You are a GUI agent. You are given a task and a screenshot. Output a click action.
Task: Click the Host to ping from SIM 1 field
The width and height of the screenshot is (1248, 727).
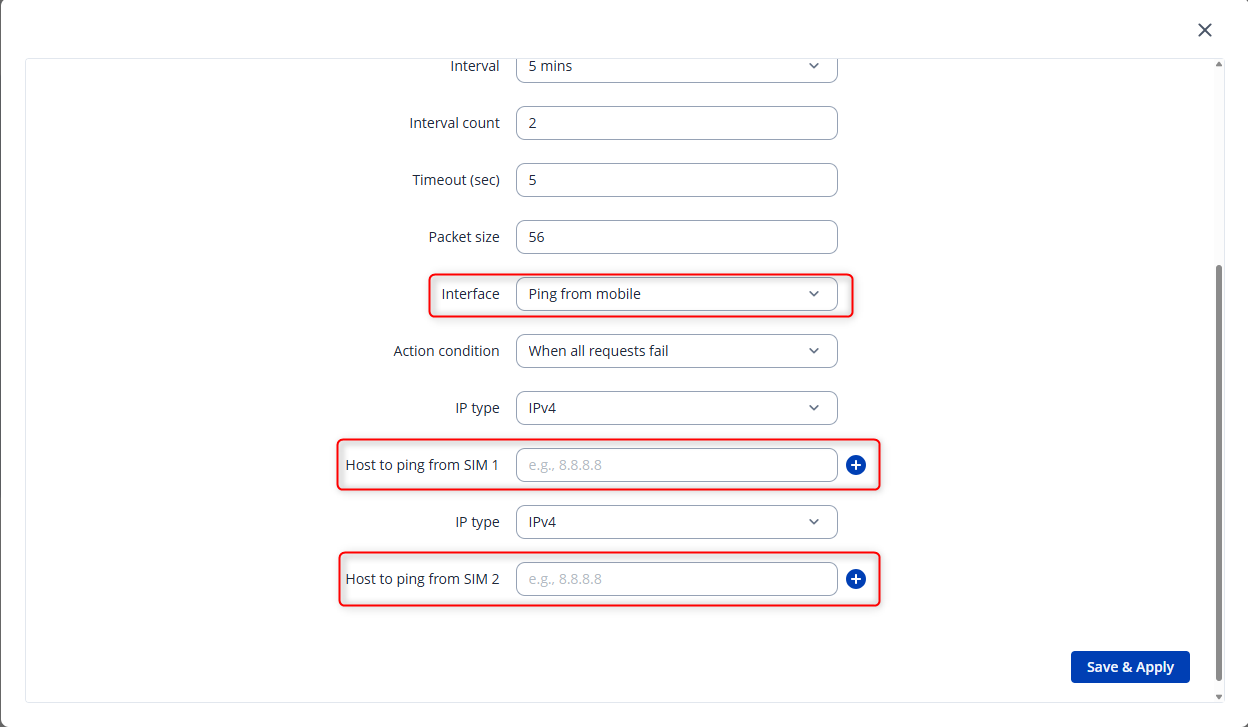point(676,465)
